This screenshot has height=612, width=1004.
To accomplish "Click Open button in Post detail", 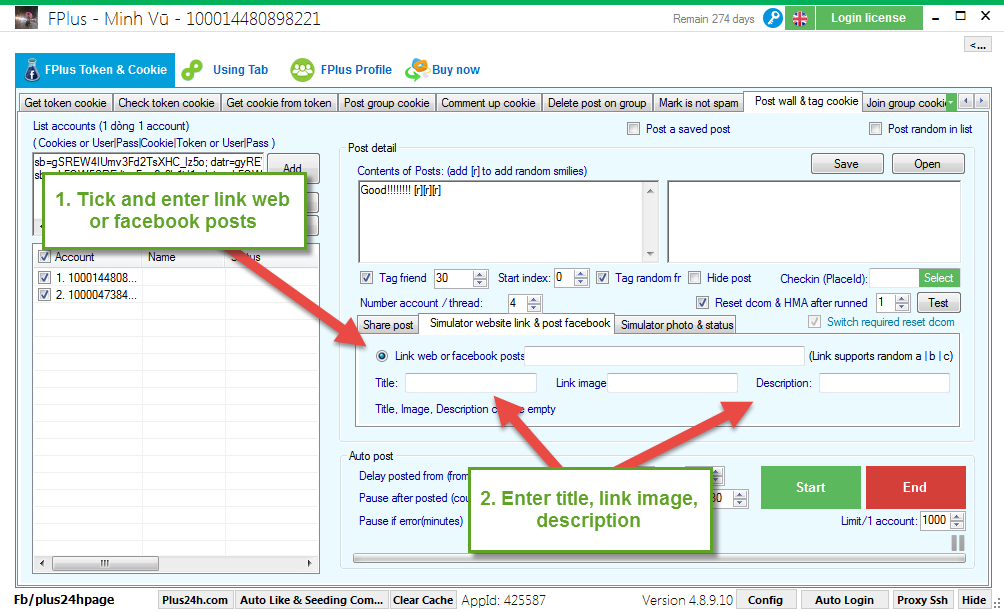I will pos(927,164).
